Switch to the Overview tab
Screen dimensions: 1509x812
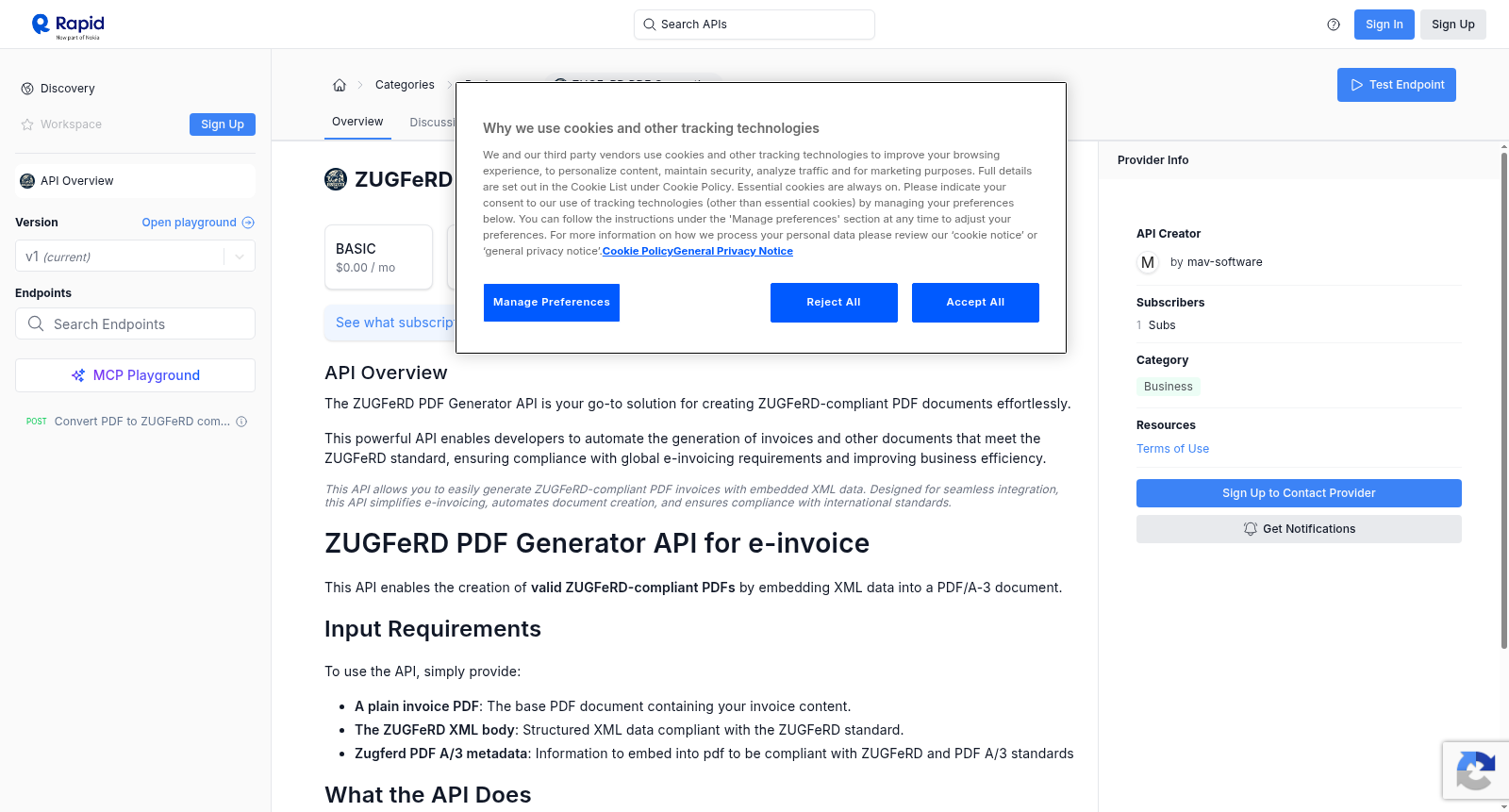pyautogui.click(x=357, y=122)
